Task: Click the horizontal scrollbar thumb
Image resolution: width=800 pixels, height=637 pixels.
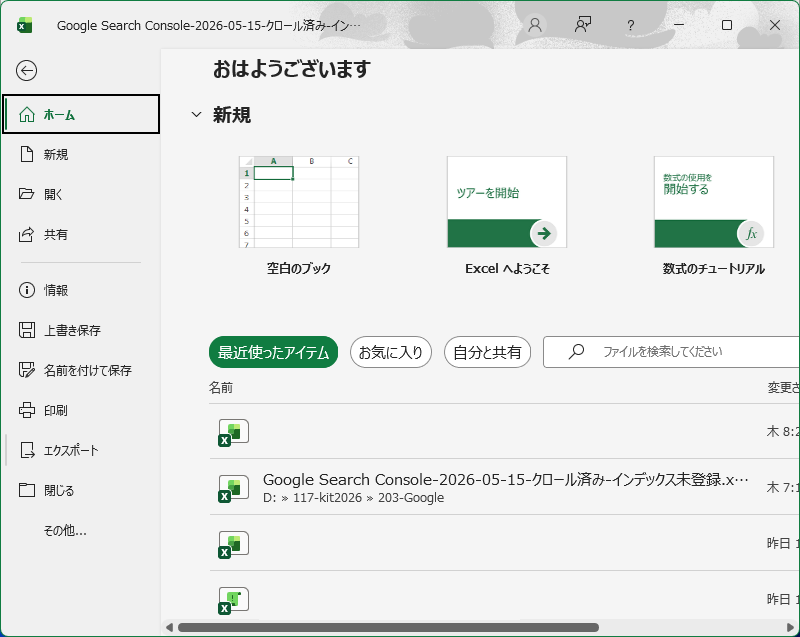Action: (388, 627)
